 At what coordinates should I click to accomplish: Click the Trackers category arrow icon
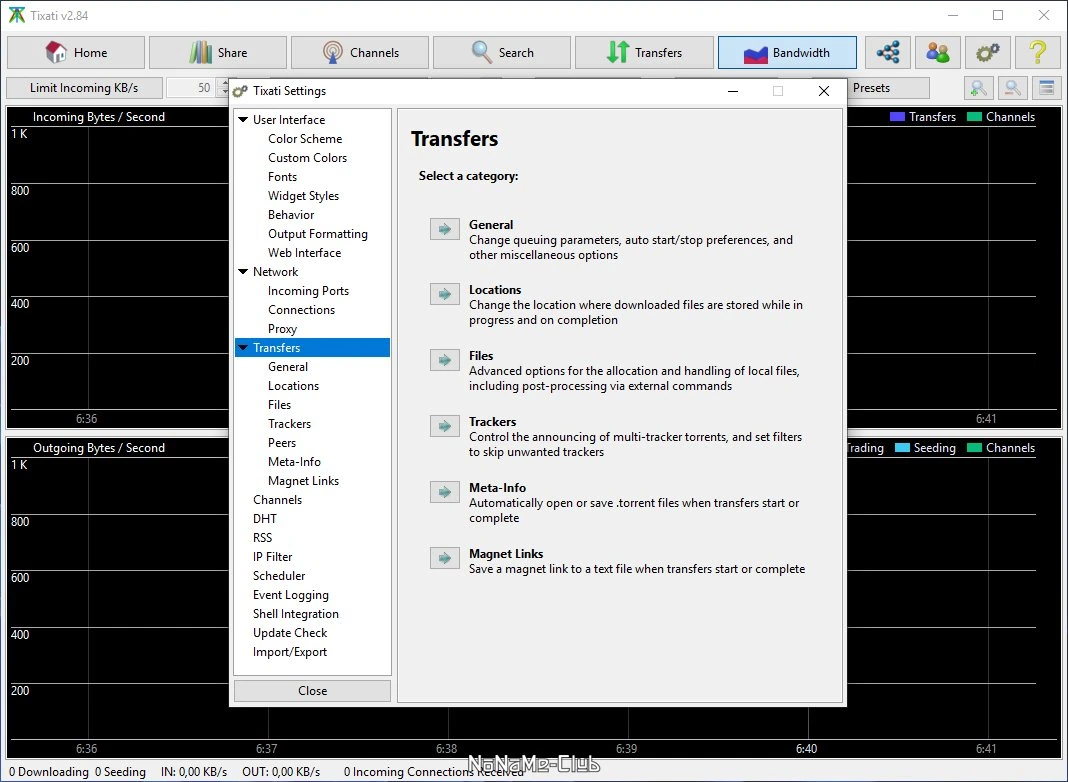[x=445, y=426]
